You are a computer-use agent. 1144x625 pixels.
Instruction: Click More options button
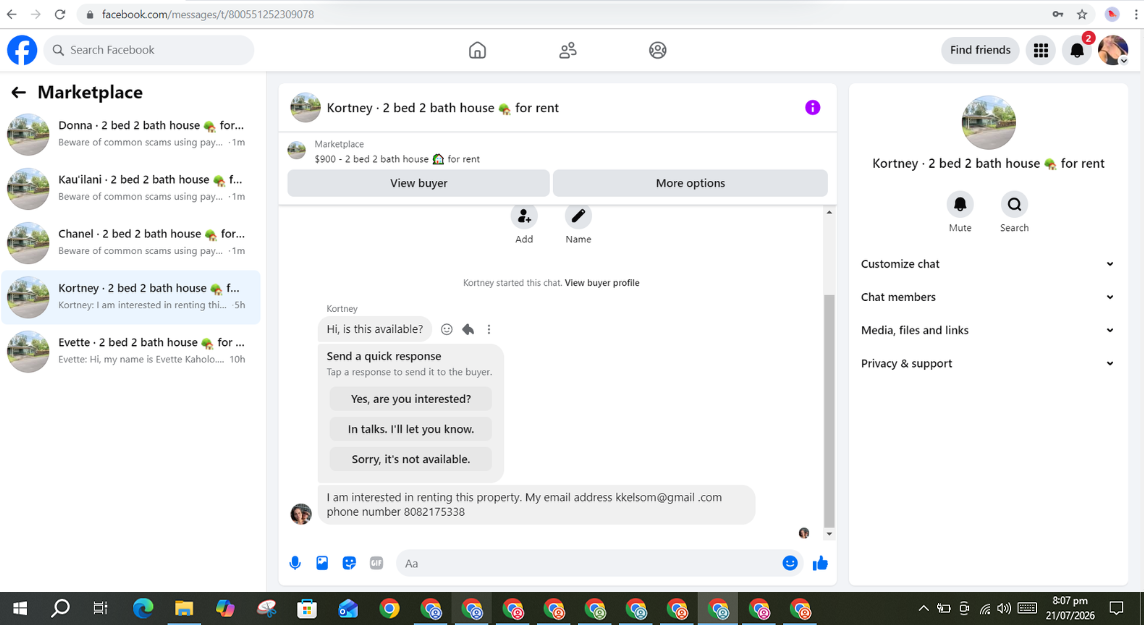[690, 184]
